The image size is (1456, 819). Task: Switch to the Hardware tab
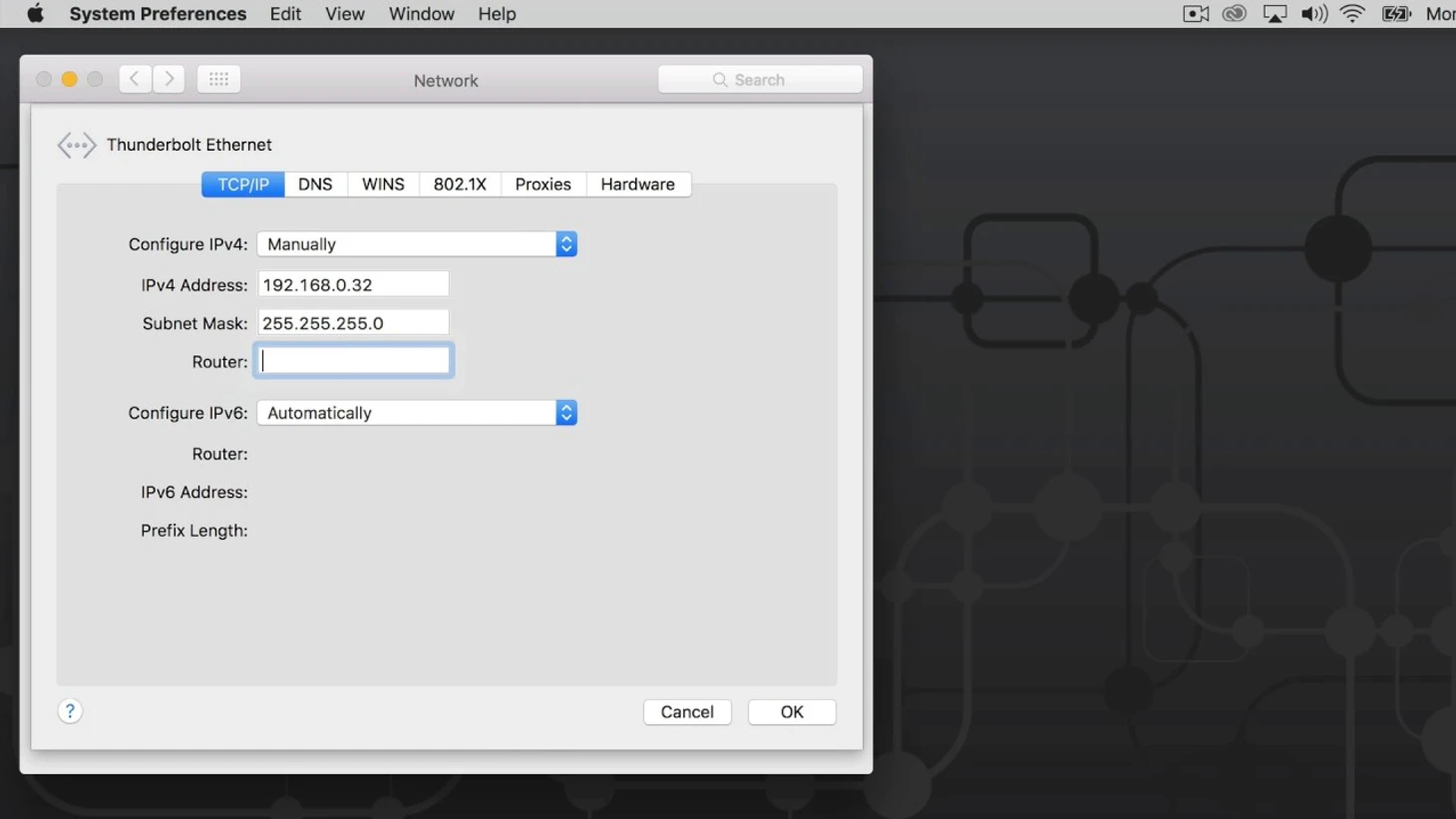tap(637, 185)
